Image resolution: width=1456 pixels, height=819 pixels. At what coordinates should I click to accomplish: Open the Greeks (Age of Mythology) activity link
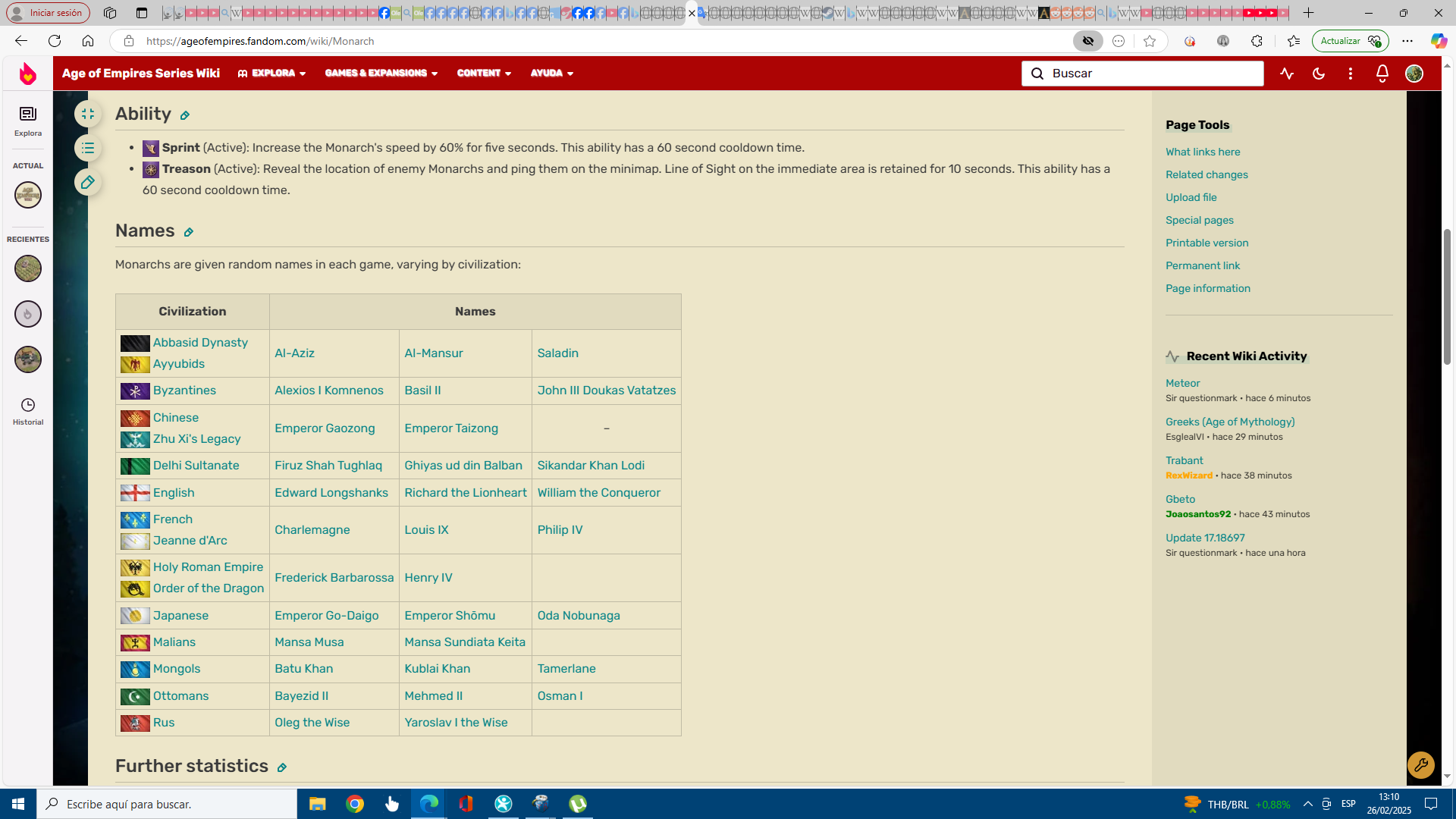point(1230,422)
